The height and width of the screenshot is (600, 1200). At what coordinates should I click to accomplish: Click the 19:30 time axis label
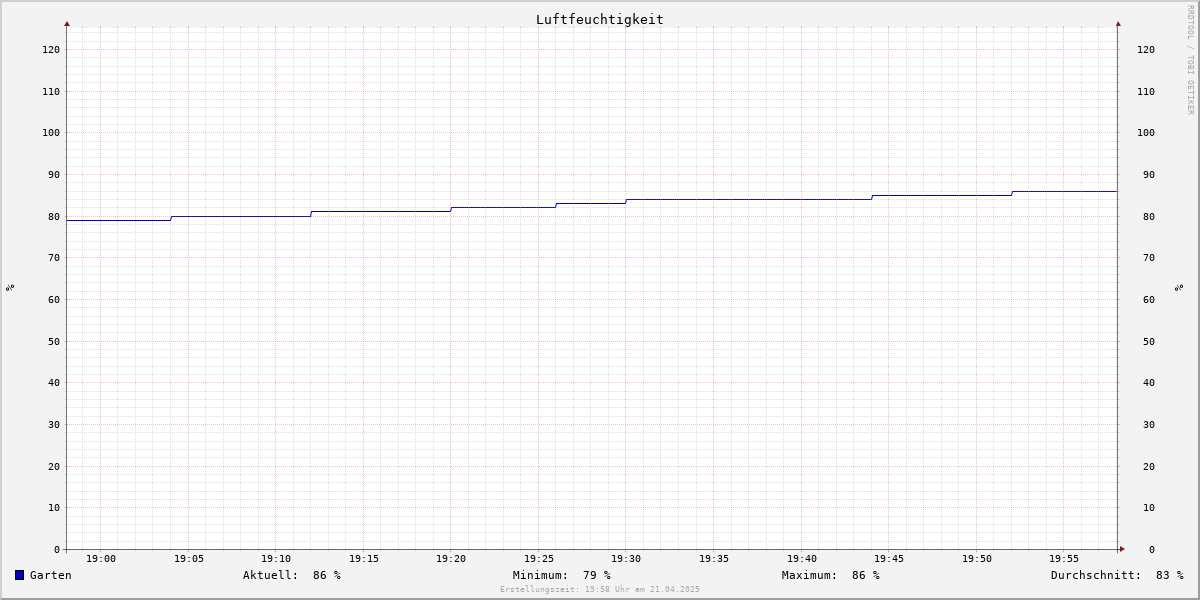[626, 558]
